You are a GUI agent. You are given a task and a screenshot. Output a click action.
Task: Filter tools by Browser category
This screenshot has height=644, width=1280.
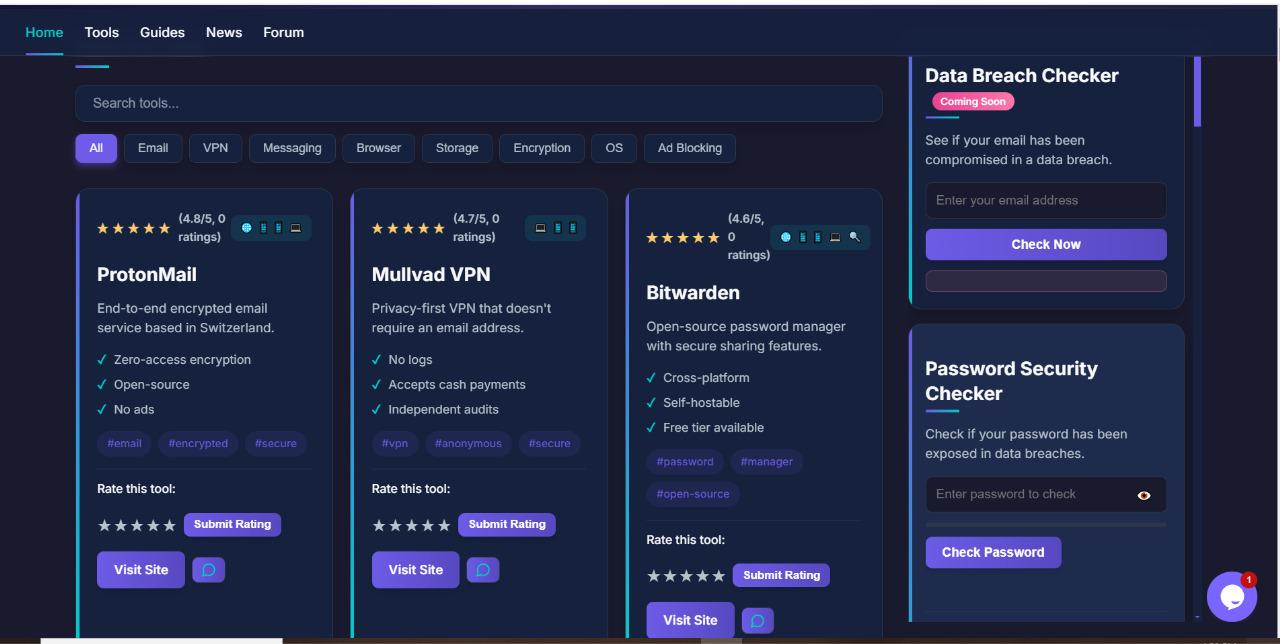point(379,148)
